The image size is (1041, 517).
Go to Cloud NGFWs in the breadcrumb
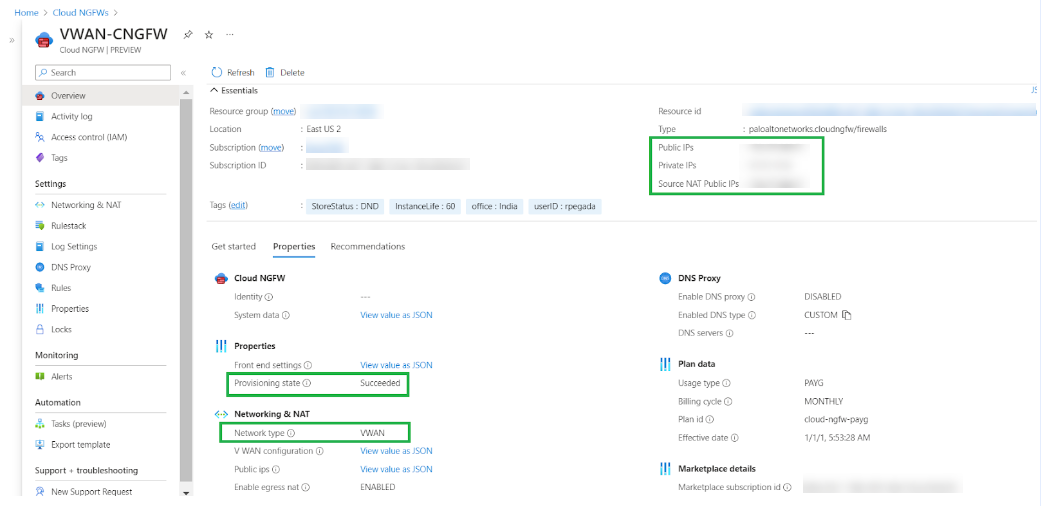pyautogui.click(x=80, y=13)
